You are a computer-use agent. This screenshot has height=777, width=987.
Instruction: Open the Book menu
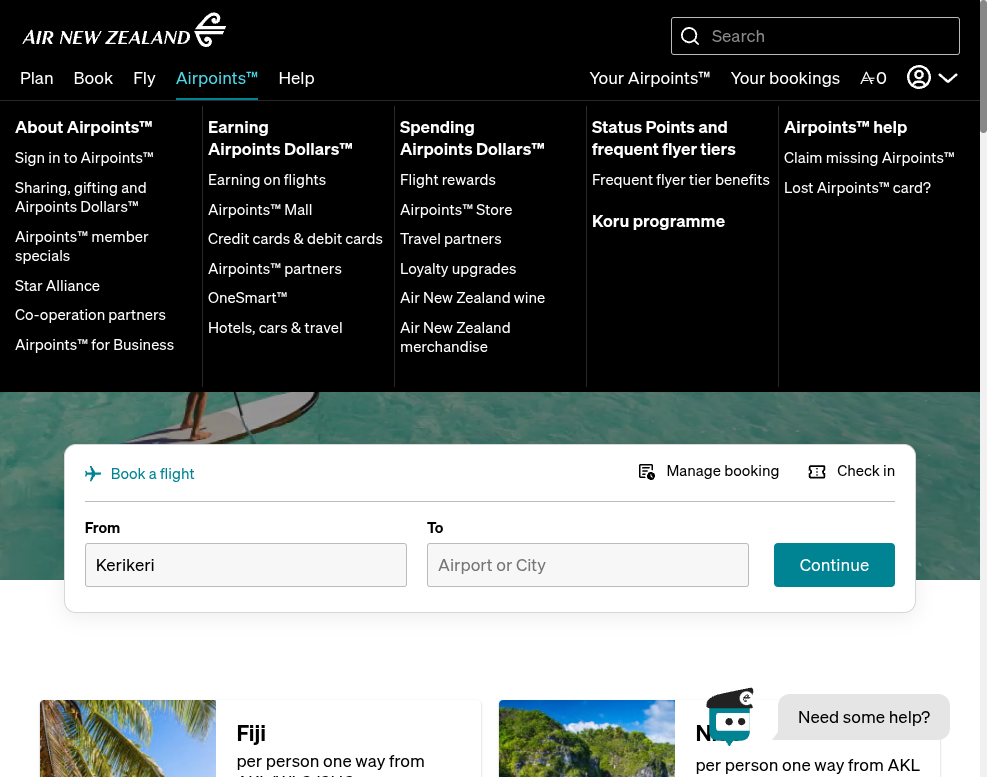[93, 78]
